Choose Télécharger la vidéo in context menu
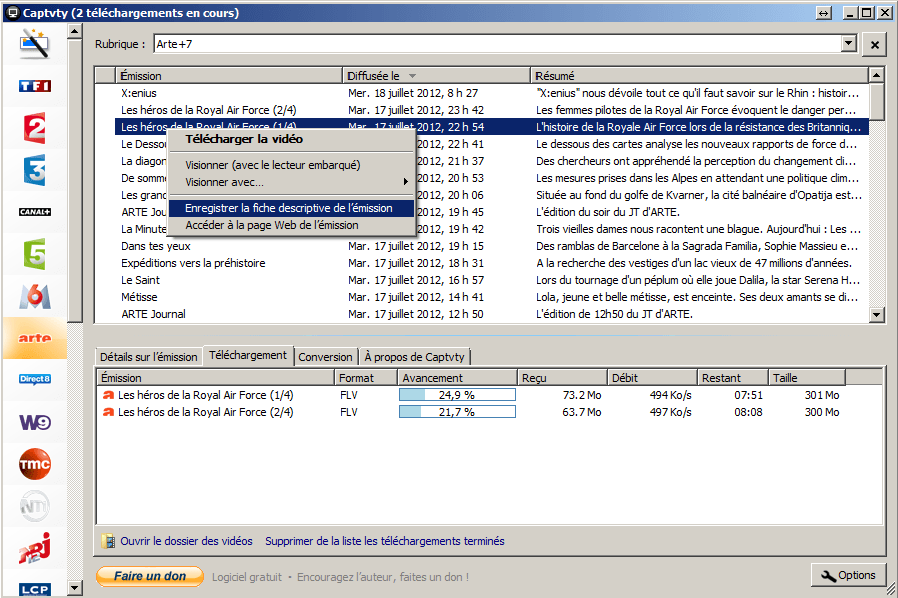Image resolution: width=898 pixels, height=598 pixels. (292, 139)
